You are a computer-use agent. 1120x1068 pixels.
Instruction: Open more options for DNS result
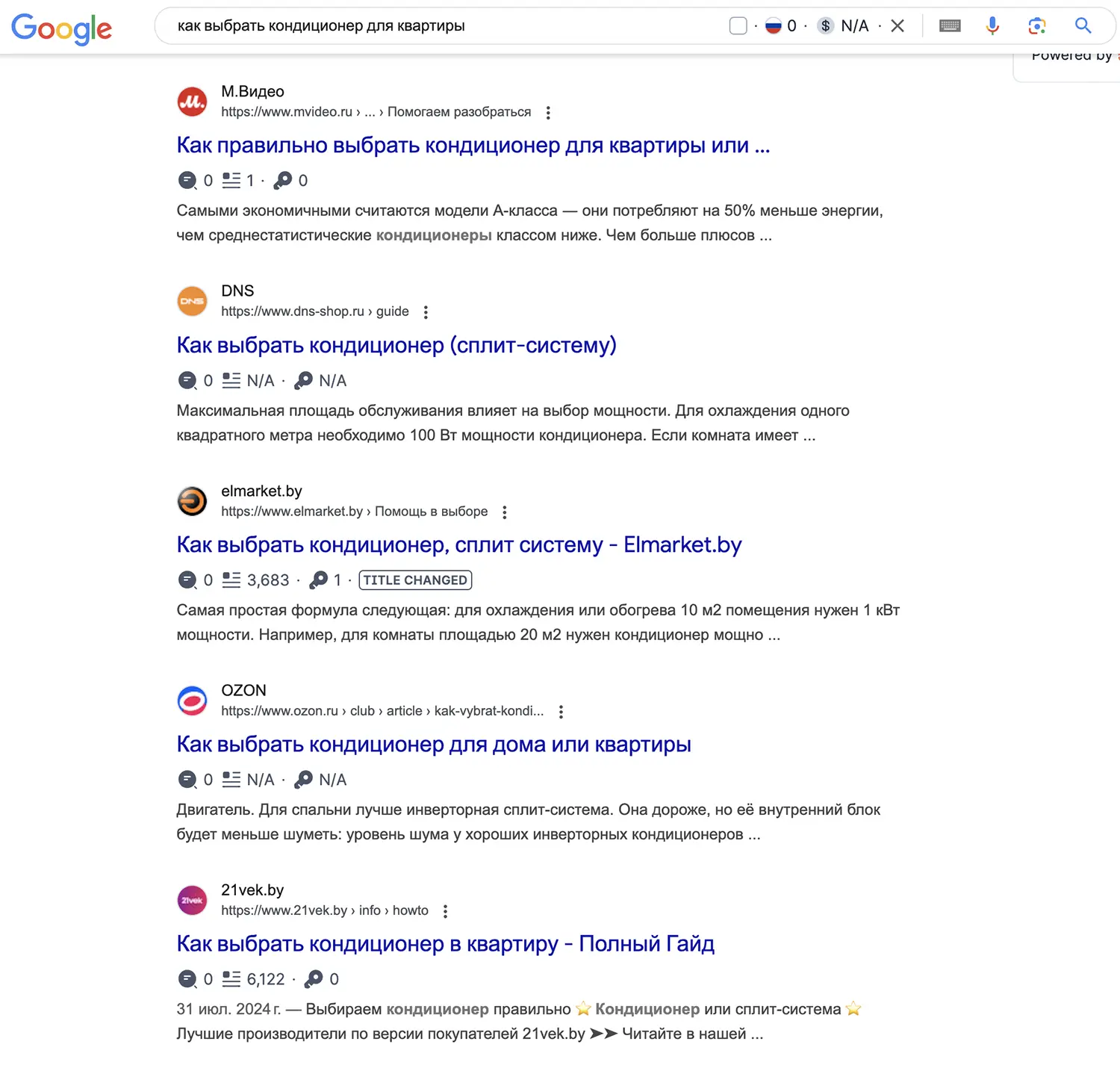click(x=426, y=312)
